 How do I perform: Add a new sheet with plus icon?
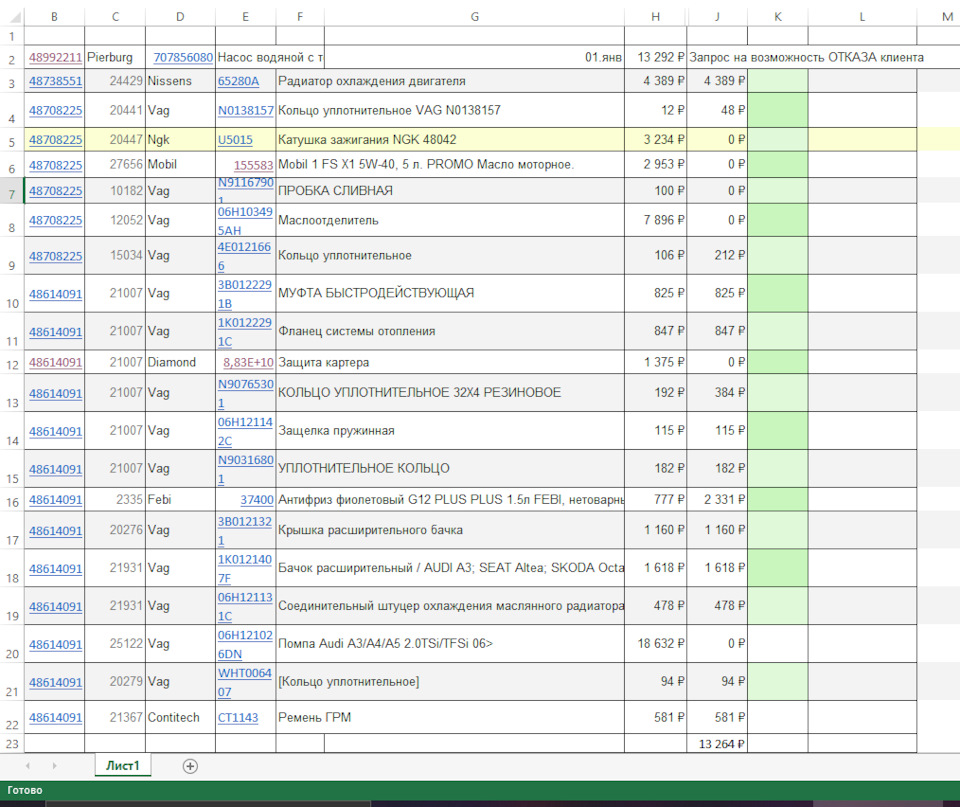pyautogui.click(x=190, y=766)
